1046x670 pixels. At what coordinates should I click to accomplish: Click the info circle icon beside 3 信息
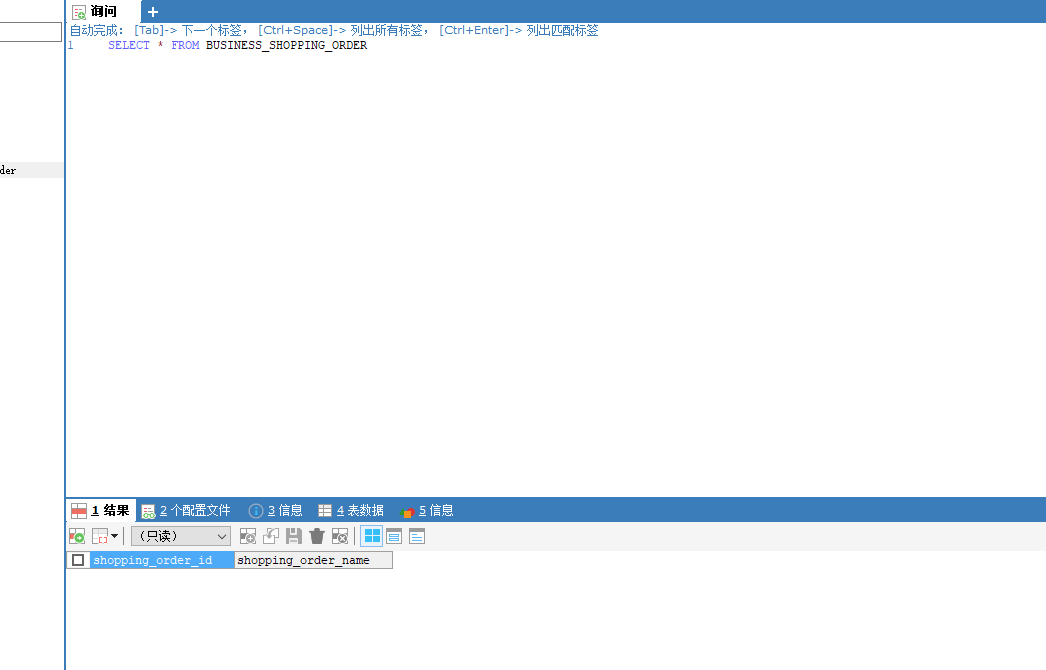click(x=255, y=510)
